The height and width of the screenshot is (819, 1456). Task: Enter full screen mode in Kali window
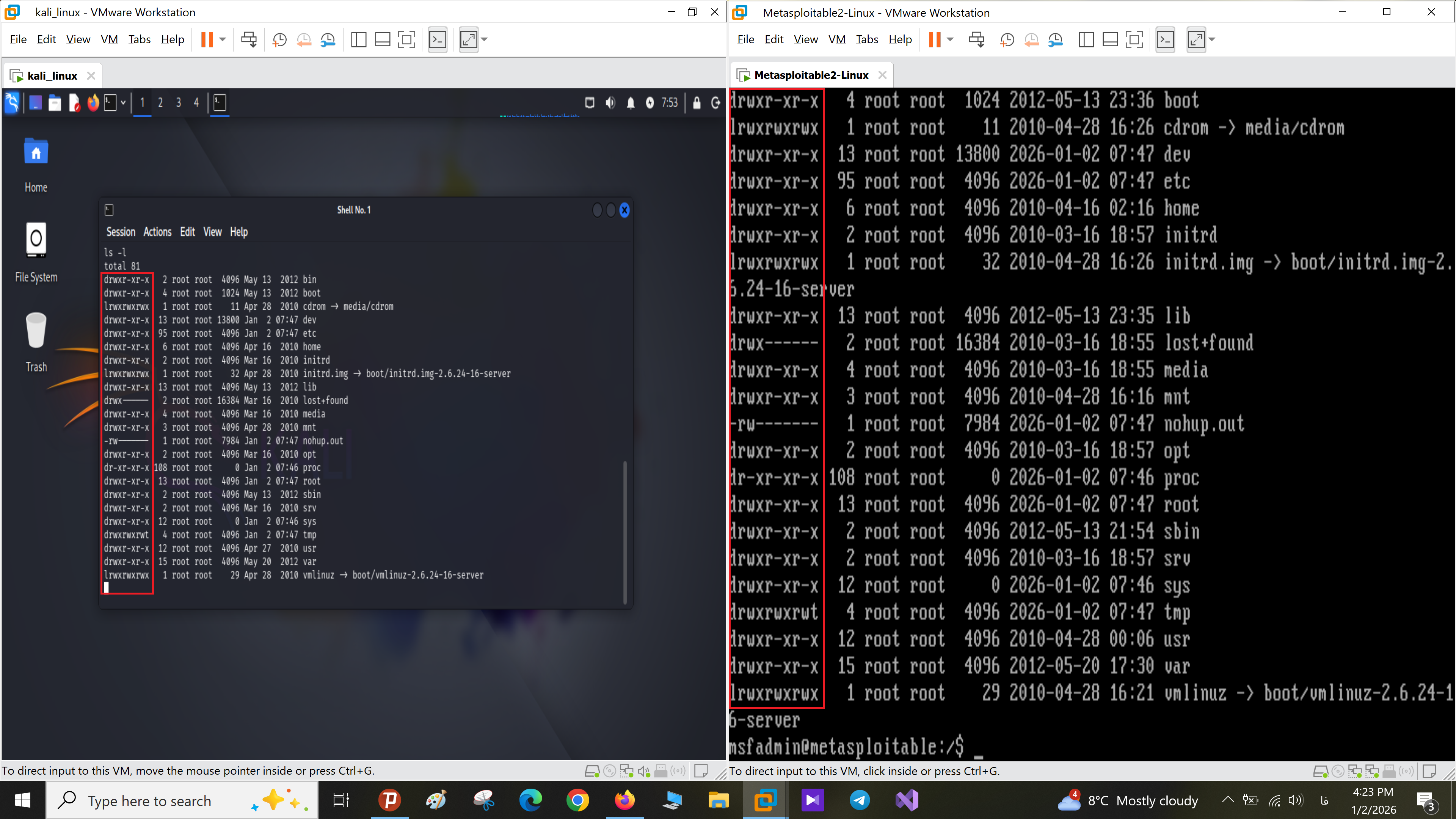point(406,39)
